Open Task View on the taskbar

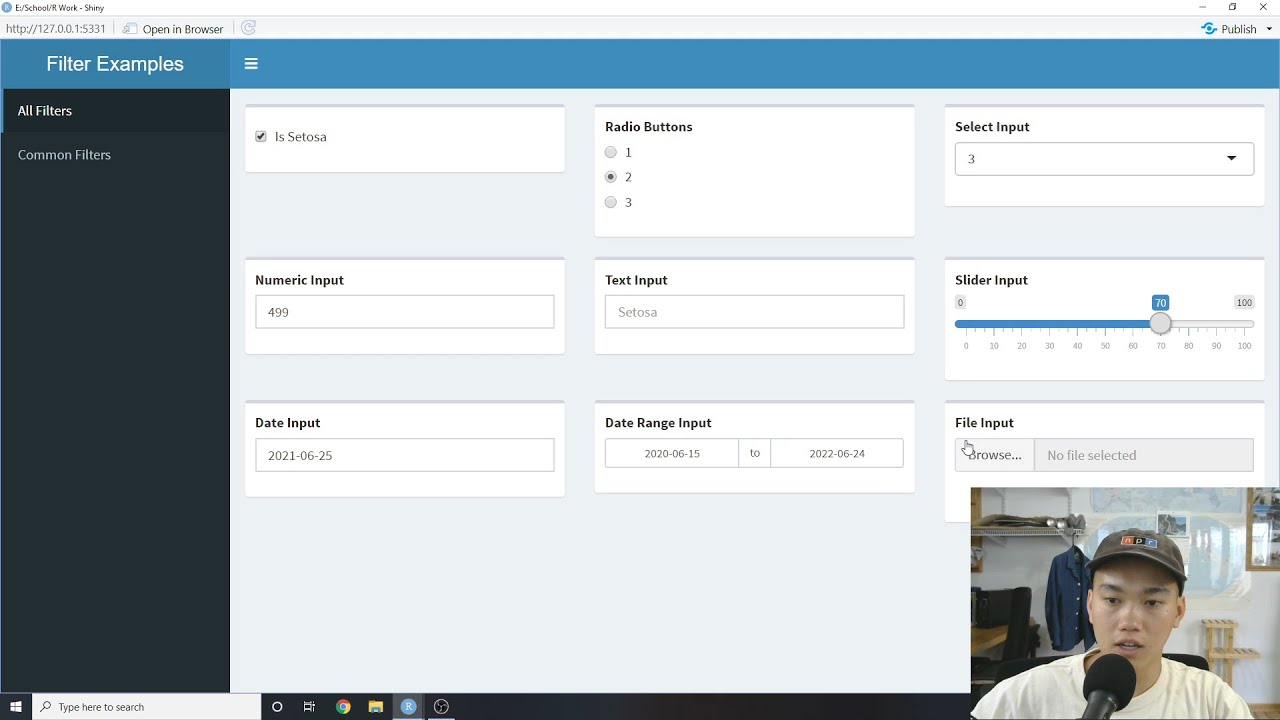[309, 707]
